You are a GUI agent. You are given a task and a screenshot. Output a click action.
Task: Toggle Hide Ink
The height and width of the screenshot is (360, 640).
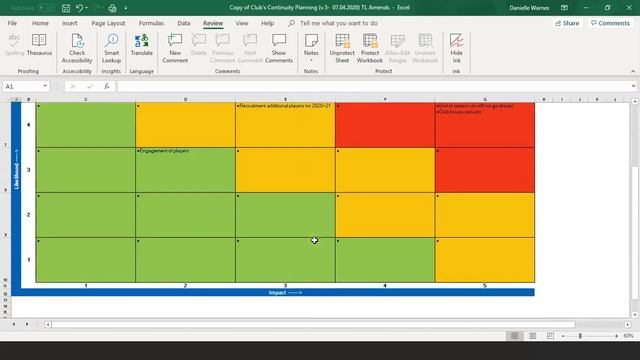[456, 48]
